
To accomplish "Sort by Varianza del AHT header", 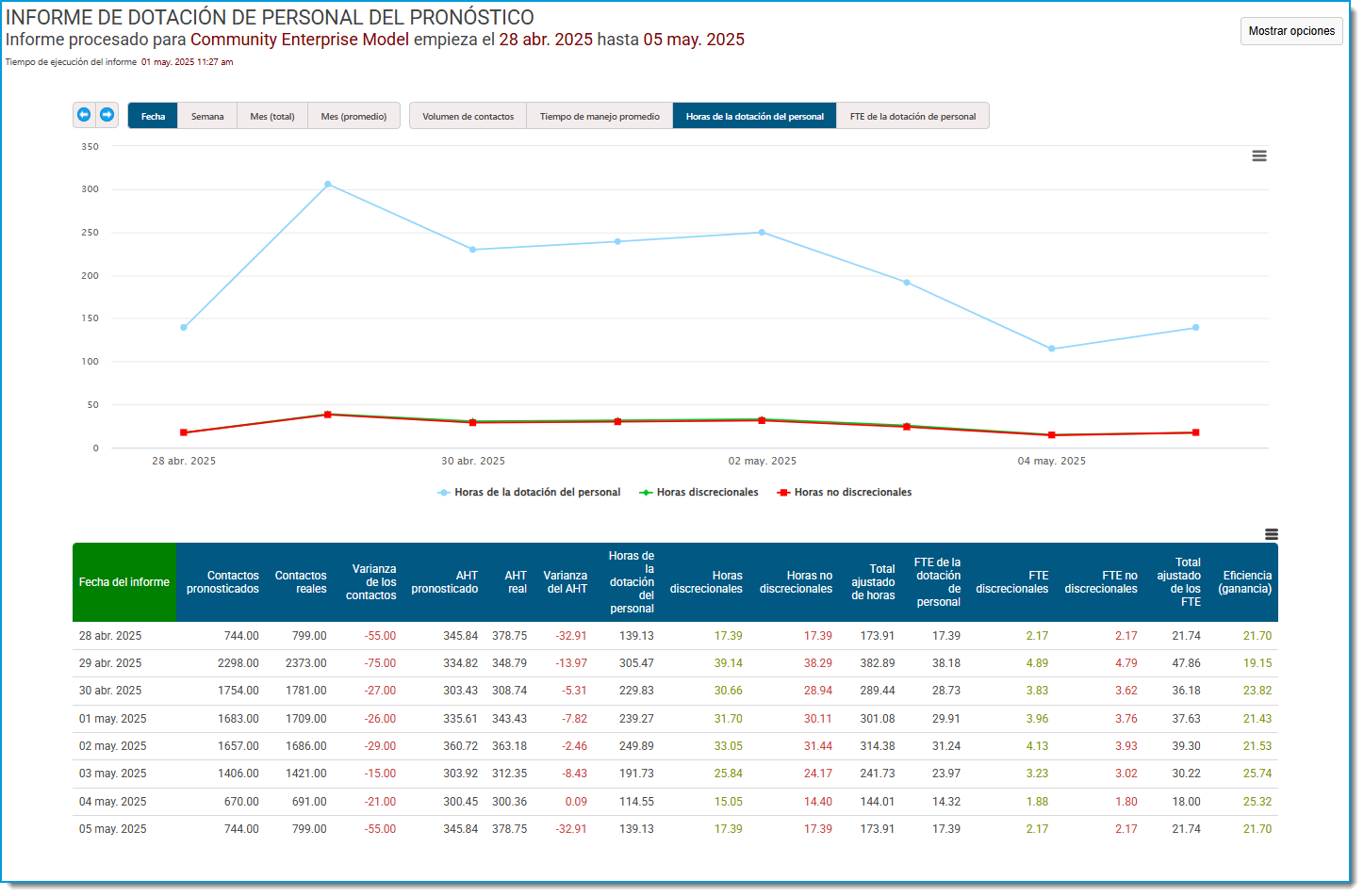I will point(566,582).
